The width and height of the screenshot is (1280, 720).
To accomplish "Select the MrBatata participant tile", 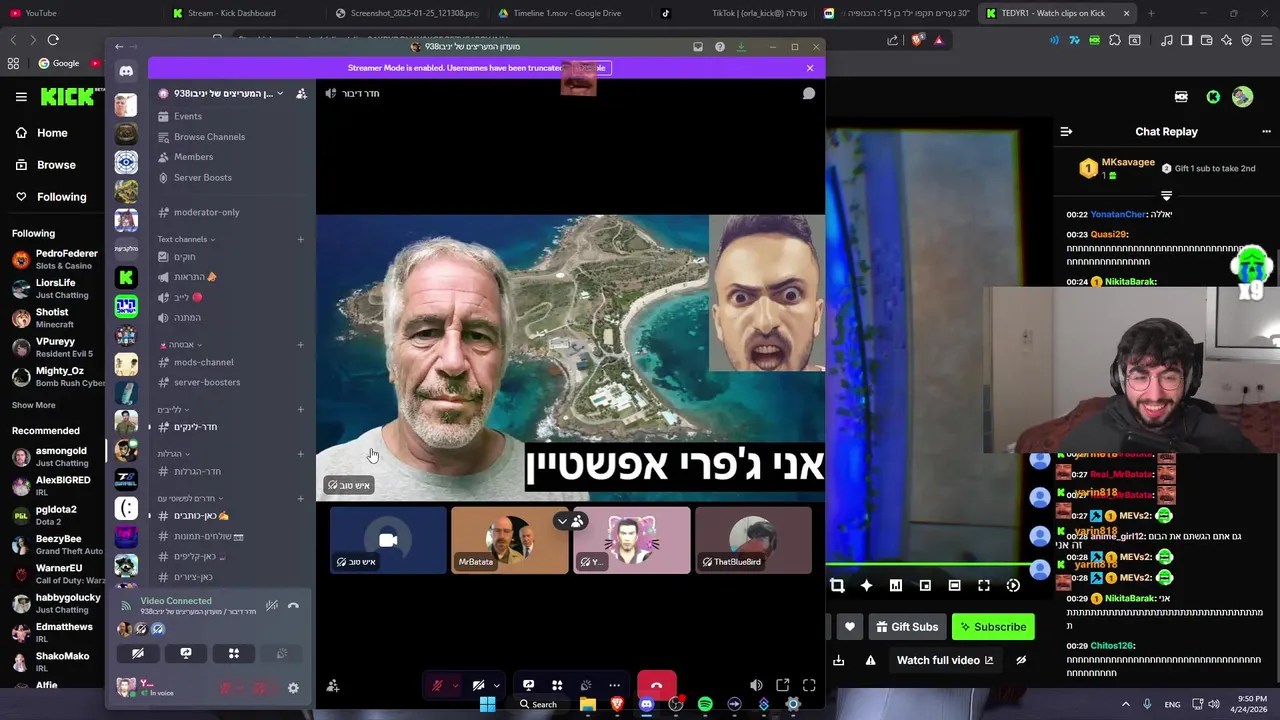I will tap(509, 540).
